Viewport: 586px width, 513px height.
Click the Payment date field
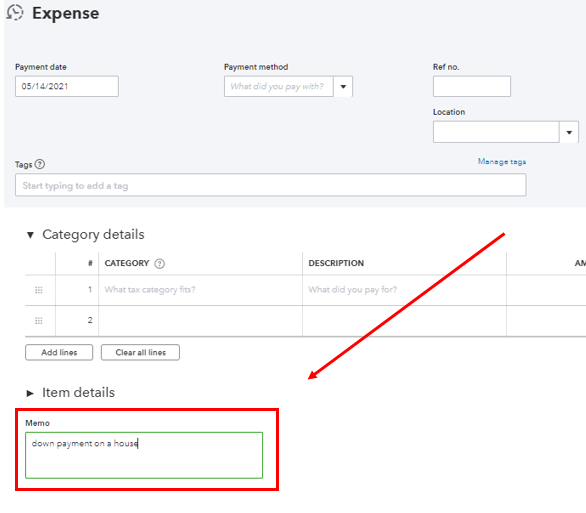click(x=67, y=86)
